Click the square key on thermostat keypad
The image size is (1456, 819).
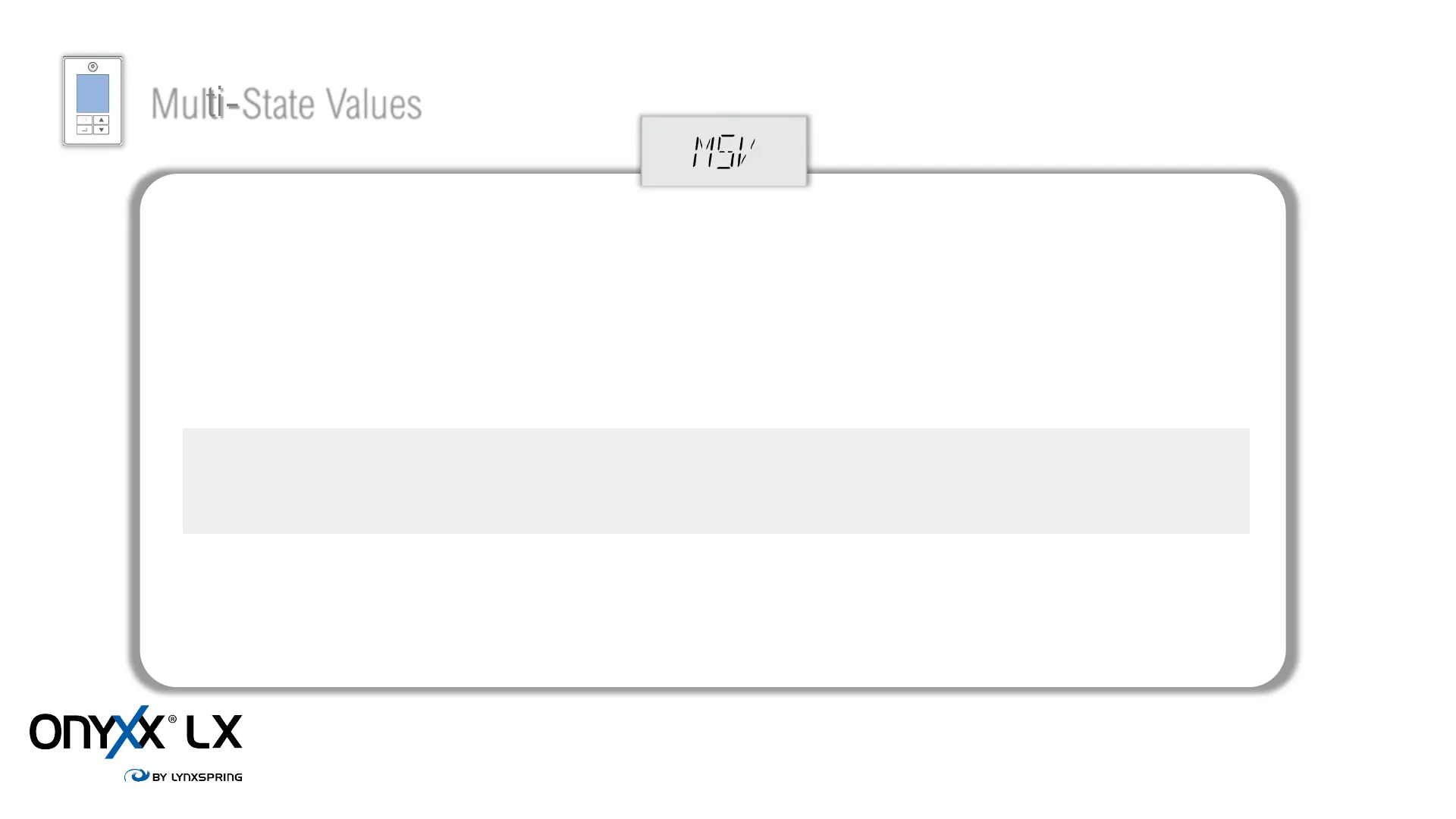(x=84, y=120)
